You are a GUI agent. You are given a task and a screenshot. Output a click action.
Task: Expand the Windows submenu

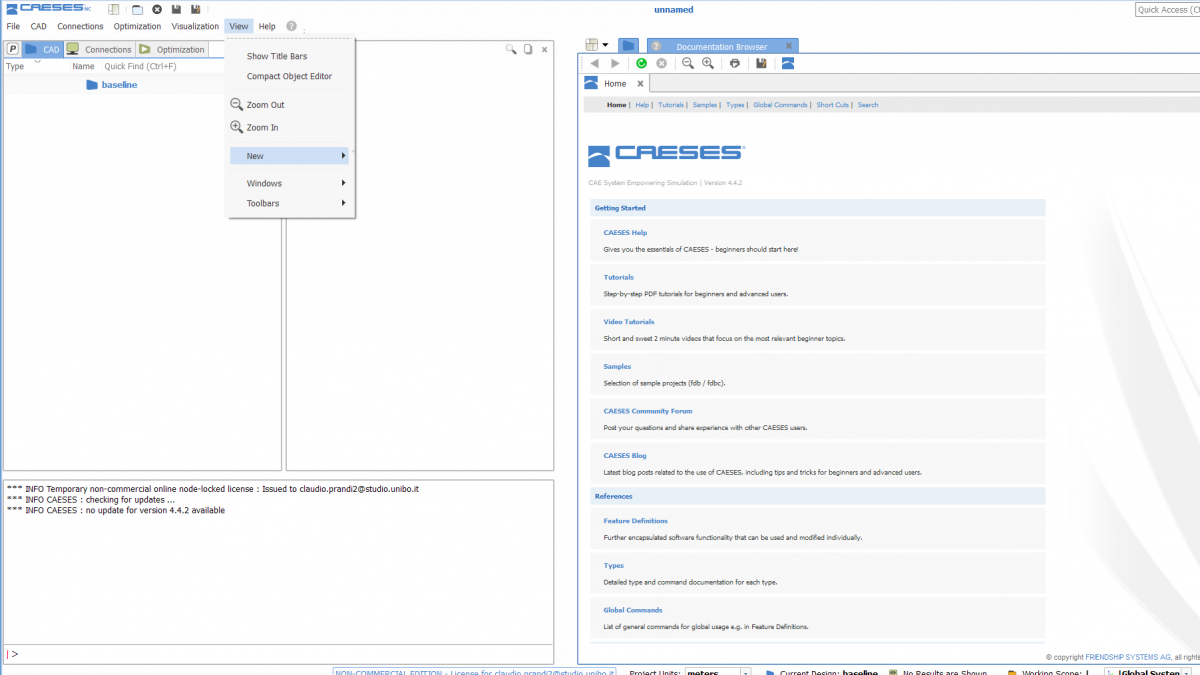coord(291,183)
